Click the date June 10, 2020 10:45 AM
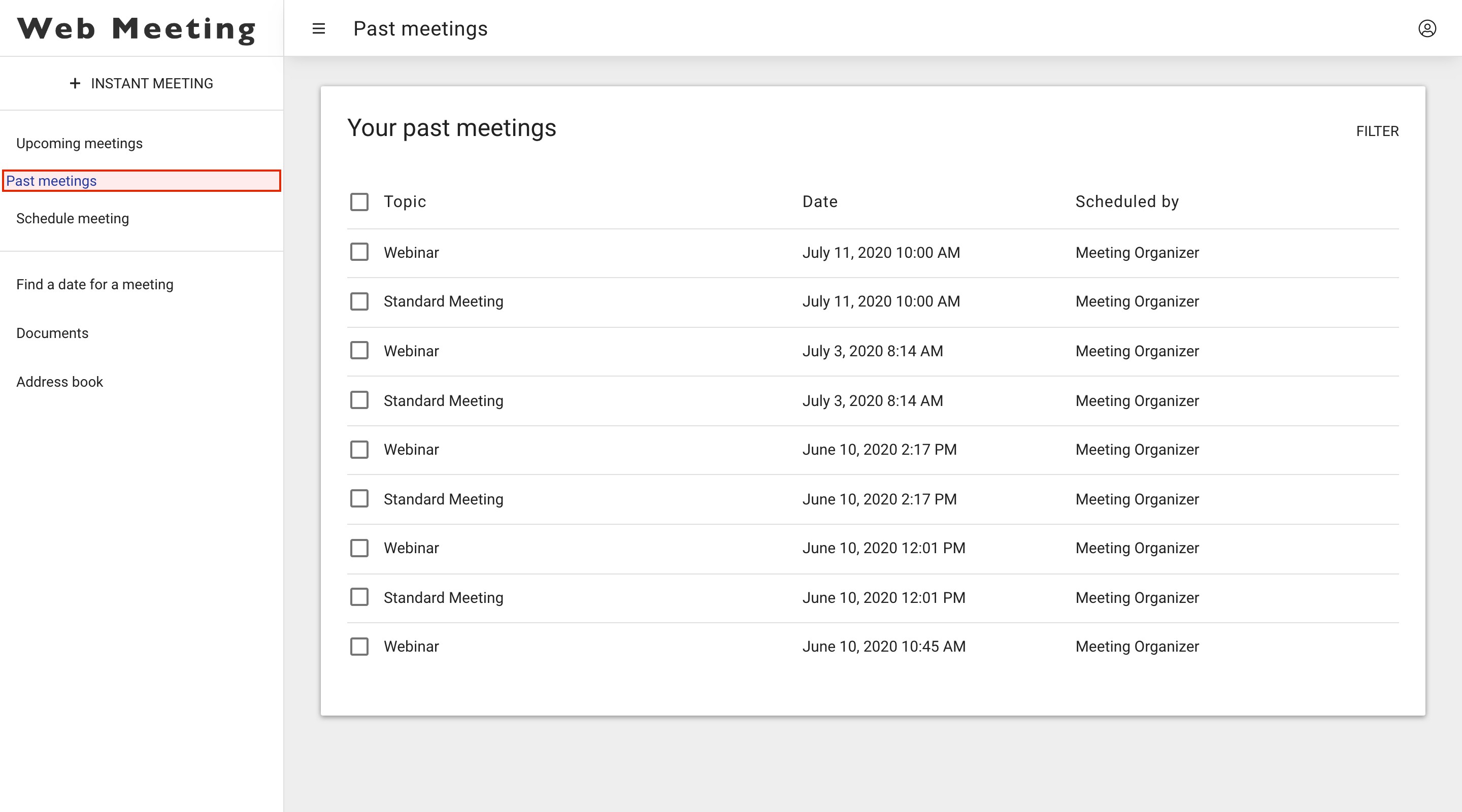The height and width of the screenshot is (812, 1462). (884, 647)
